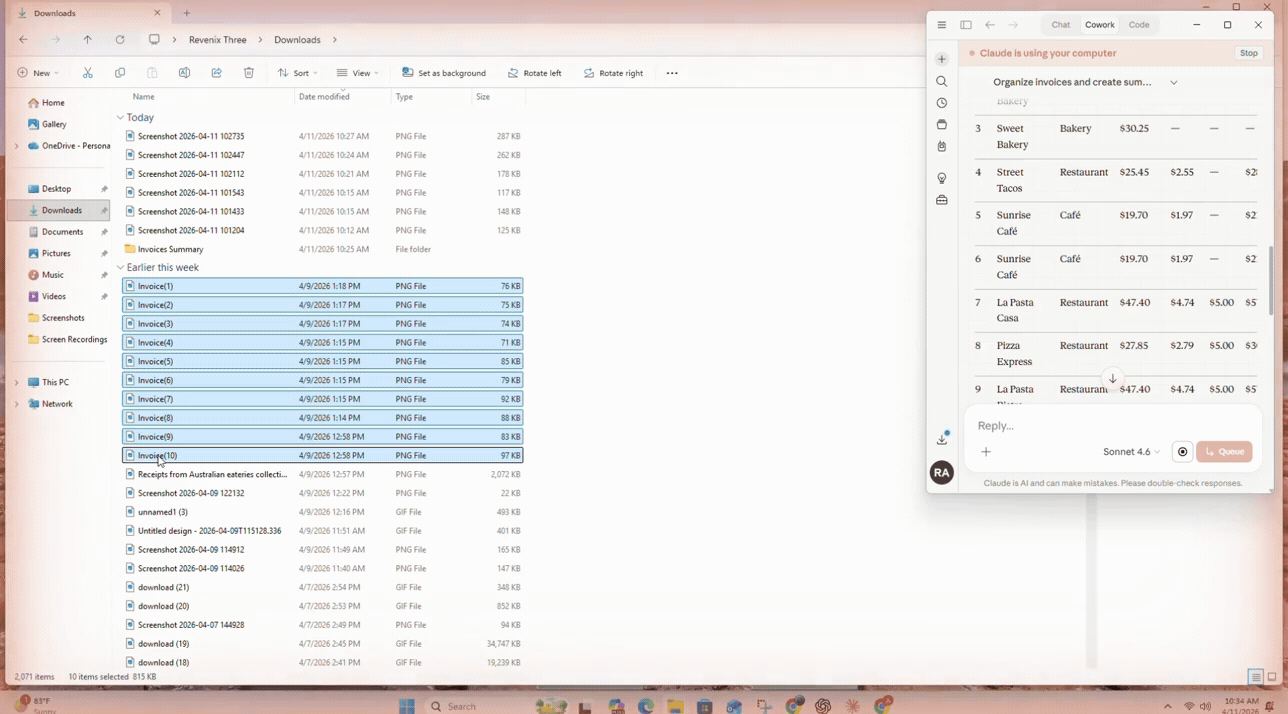
Task: Expand Network in navigation pane
Action: click(x=16, y=404)
